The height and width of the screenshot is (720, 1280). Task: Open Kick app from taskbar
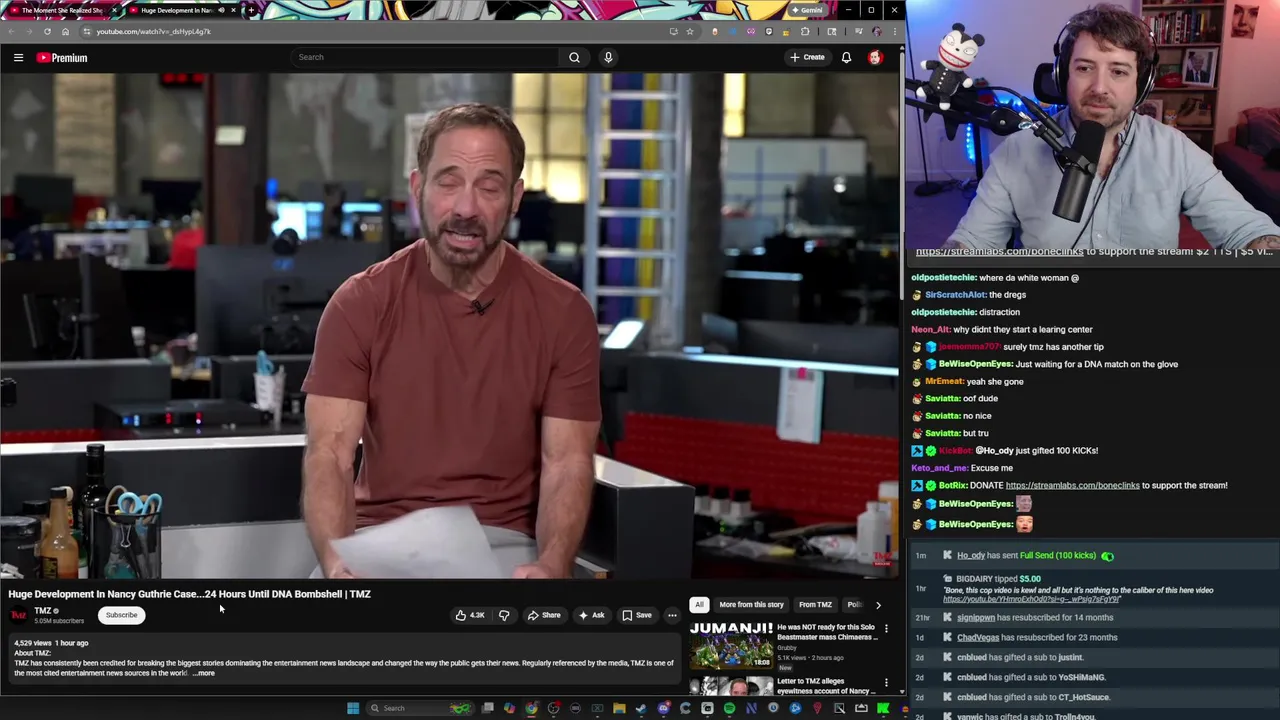(x=882, y=708)
